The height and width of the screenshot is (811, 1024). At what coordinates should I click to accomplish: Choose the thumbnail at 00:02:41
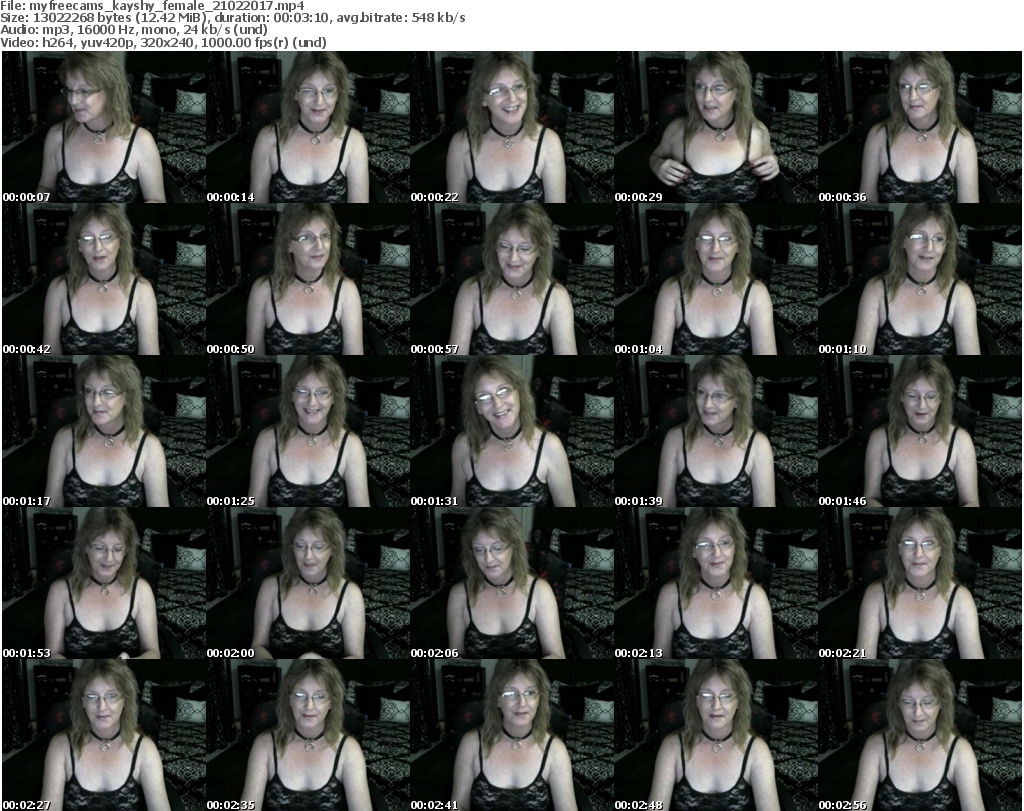click(x=511, y=735)
